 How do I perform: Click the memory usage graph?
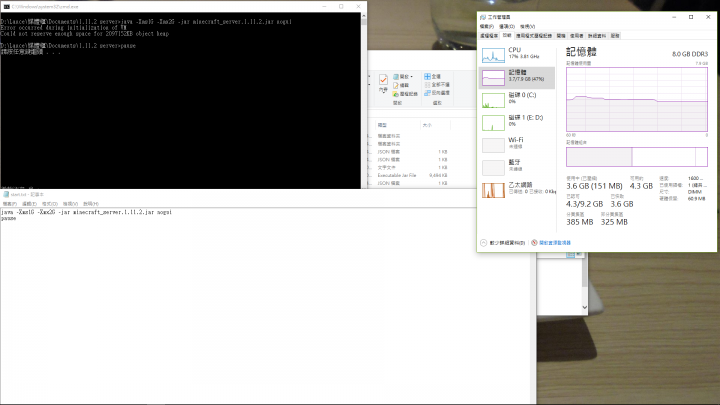[637, 100]
